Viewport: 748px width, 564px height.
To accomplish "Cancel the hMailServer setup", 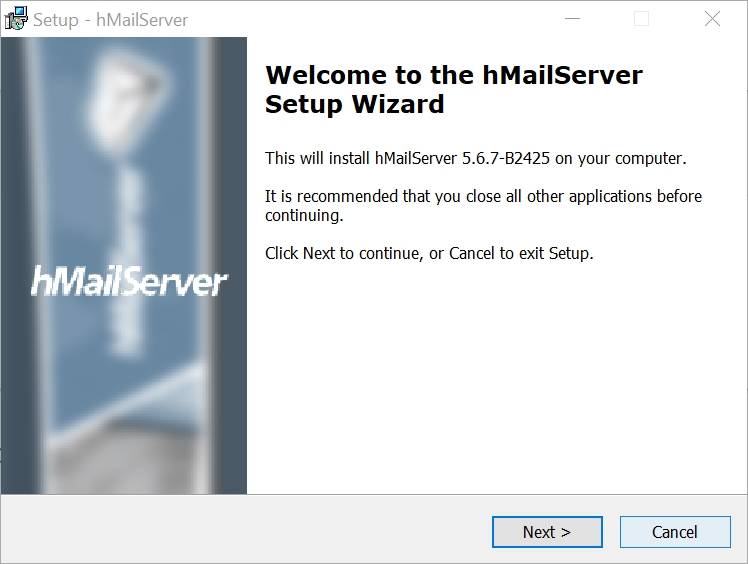I will pos(675,532).
